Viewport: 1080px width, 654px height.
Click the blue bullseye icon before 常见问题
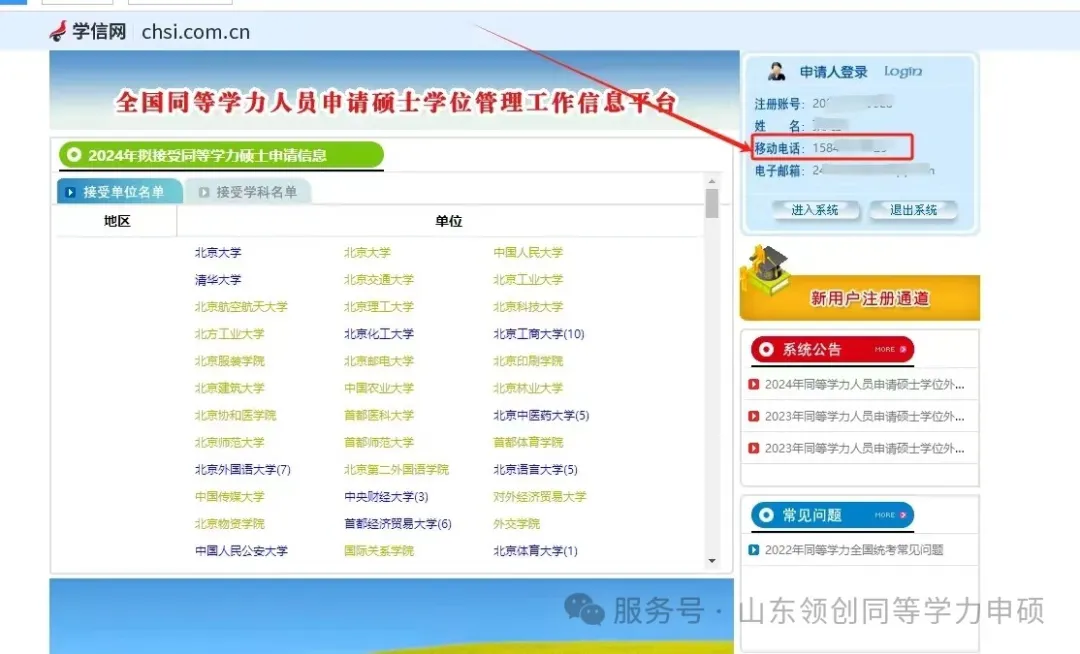[x=766, y=514]
